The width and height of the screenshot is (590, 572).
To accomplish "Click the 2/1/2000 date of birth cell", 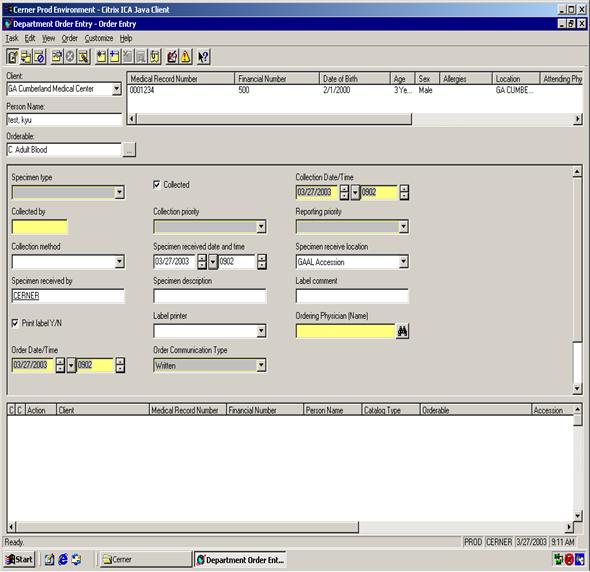I will click(x=337, y=90).
